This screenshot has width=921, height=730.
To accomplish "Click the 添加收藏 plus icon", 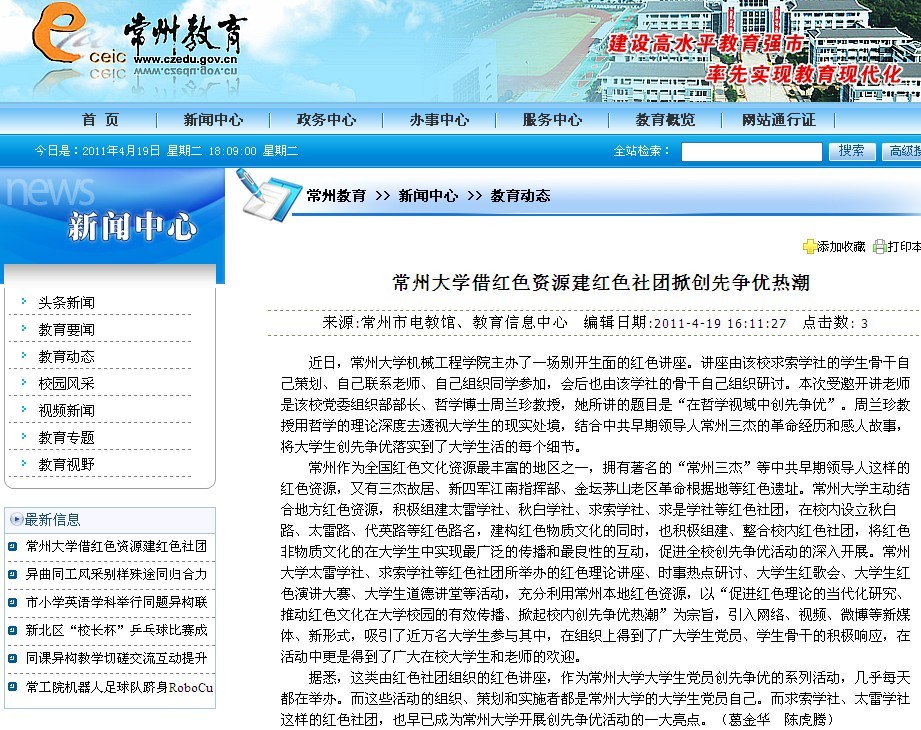I will click(x=809, y=247).
